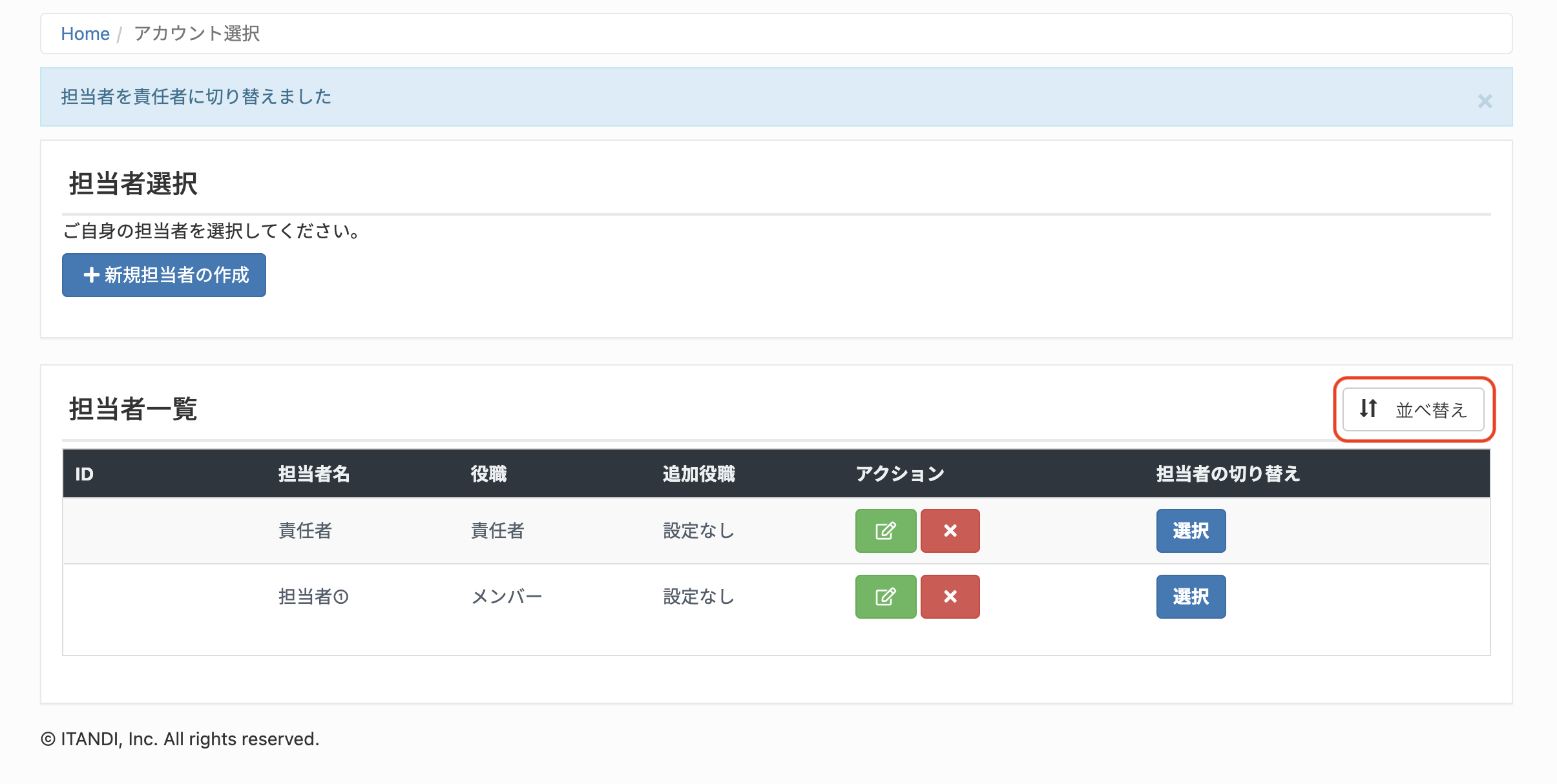Click the red delete icon for 責任者 row
The height and width of the screenshot is (784, 1557).
[x=950, y=531]
